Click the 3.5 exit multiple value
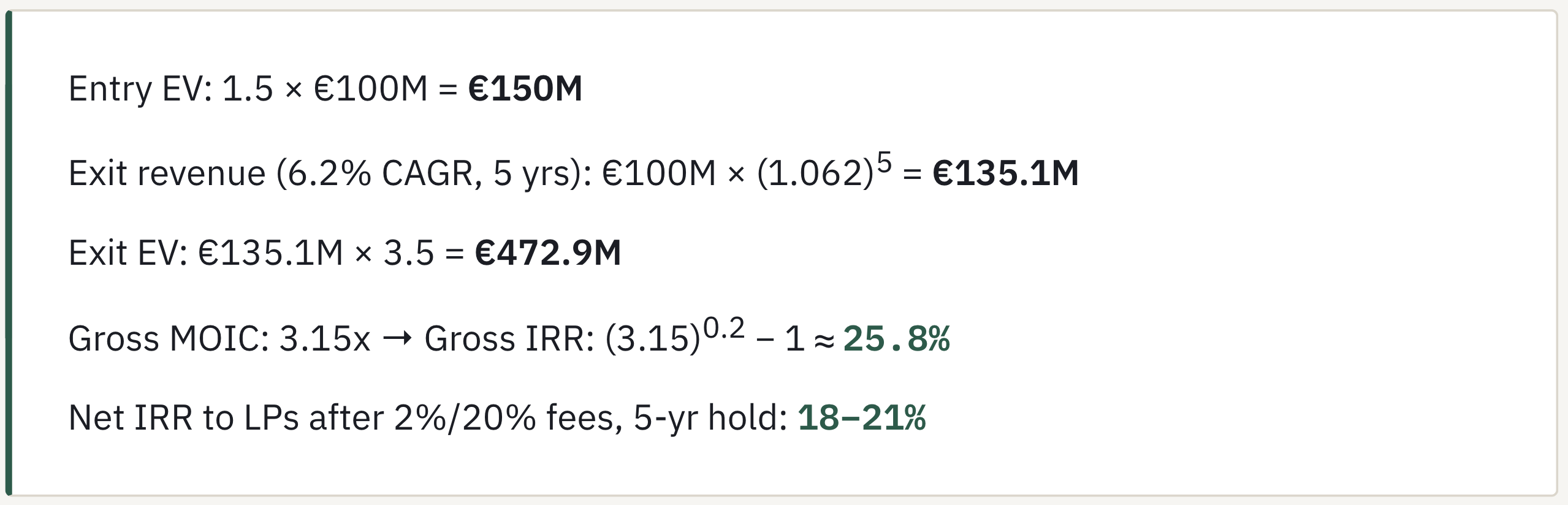The height and width of the screenshot is (505, 1568). coord(409,252)
